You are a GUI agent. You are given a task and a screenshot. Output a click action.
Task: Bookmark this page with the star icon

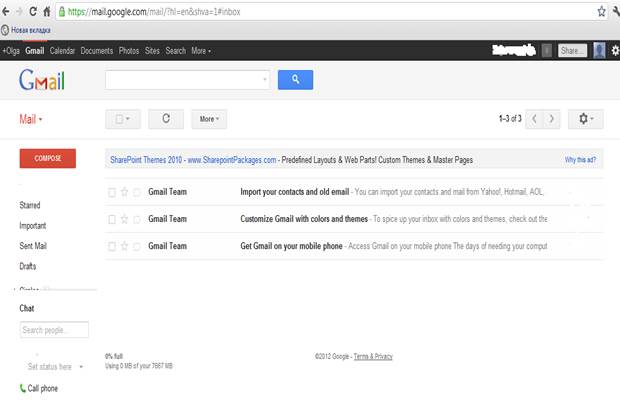(x=601, y=11)
